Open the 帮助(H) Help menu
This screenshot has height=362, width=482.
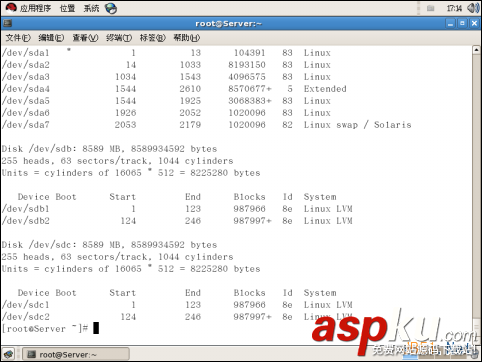pyautogui.click(x=186, y=38)
